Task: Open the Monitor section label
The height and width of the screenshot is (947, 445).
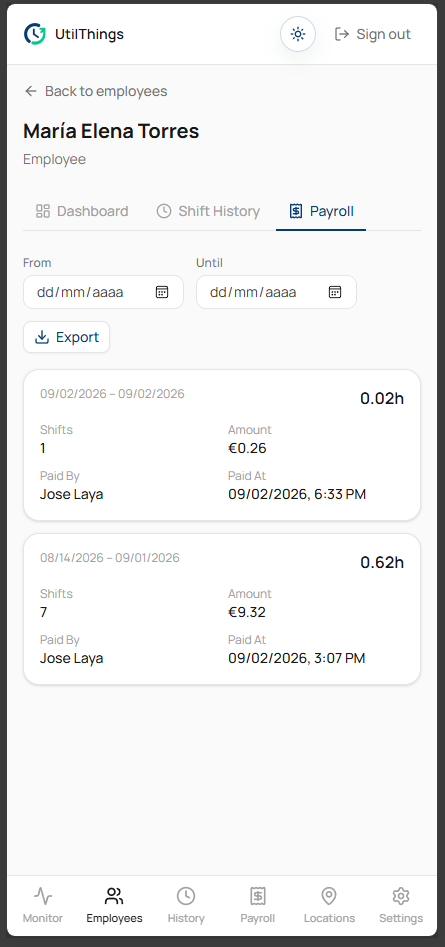Action: pyautogui.click(x=43, y=918)
